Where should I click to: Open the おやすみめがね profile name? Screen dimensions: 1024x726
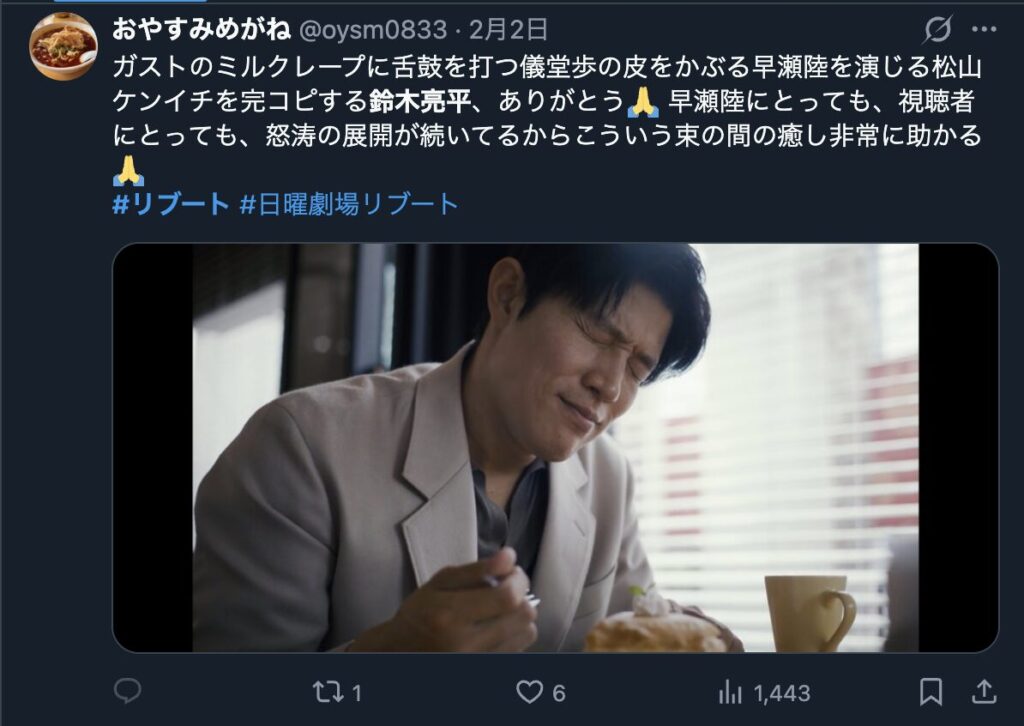point(201,29)
